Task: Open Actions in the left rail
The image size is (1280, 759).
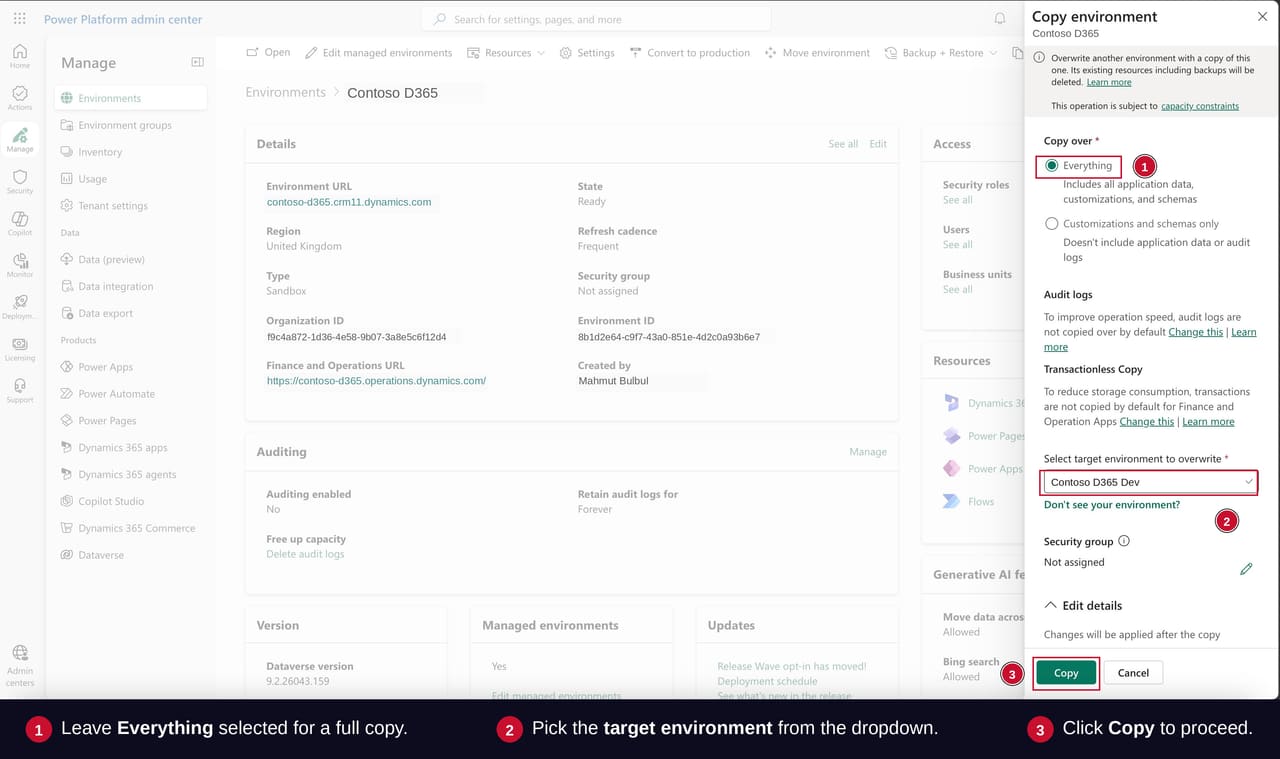Action: 20,98
